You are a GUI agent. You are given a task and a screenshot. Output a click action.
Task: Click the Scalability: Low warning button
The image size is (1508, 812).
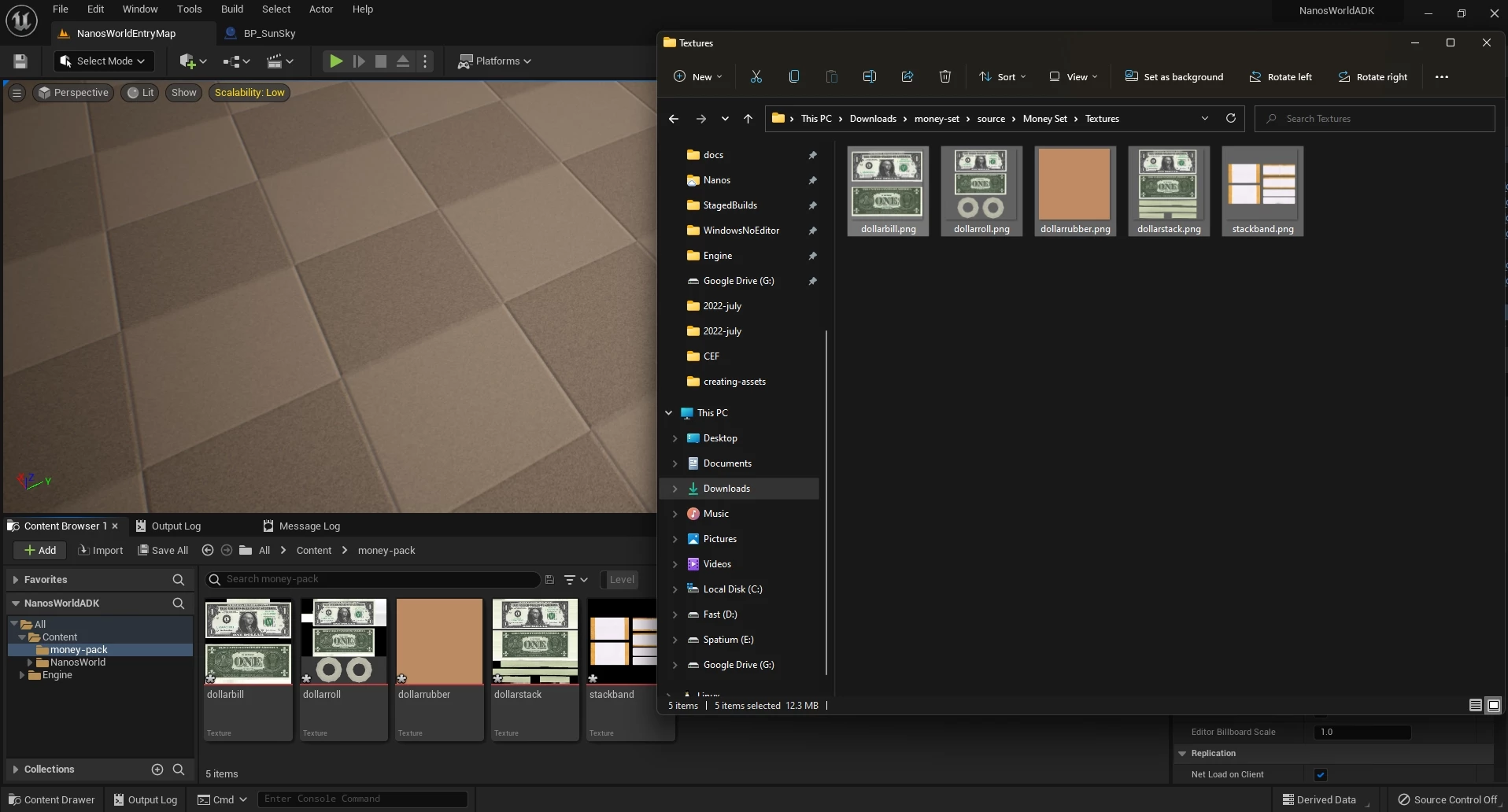(x=249, y=93)
